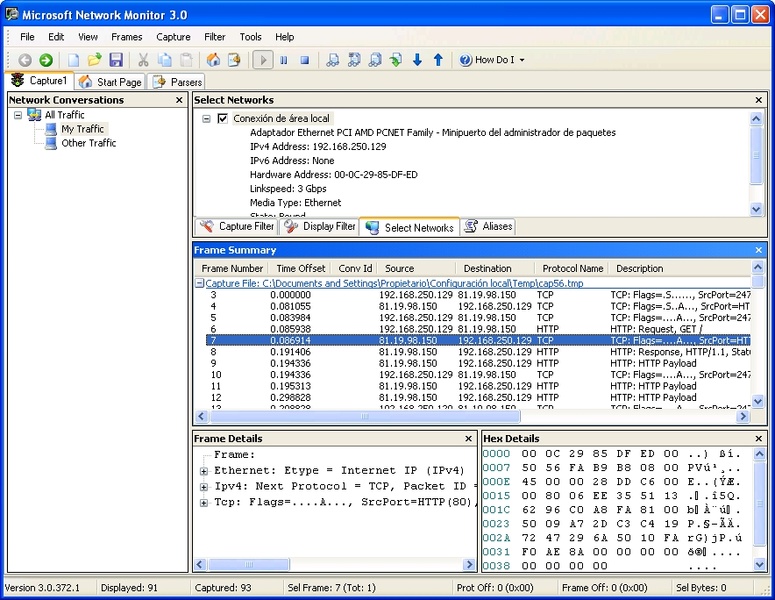Click the Open capture folder icon

[x=95, y=60]
